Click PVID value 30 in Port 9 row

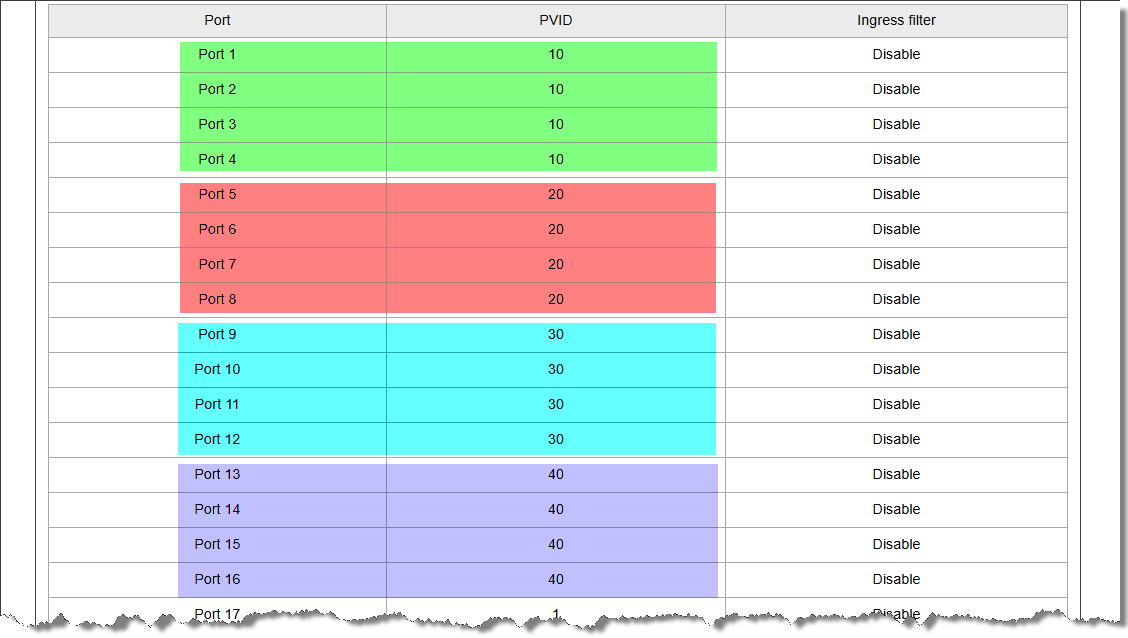click(555, 334)
